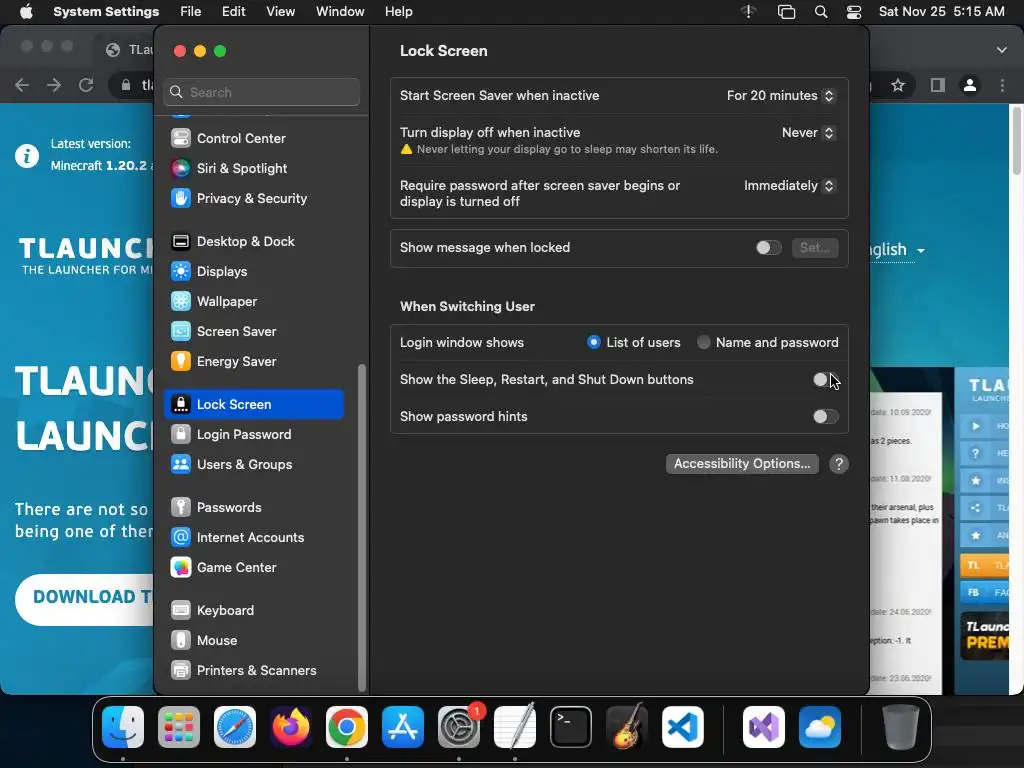Open TextEdit from the Dock

(x=515, y=727)
